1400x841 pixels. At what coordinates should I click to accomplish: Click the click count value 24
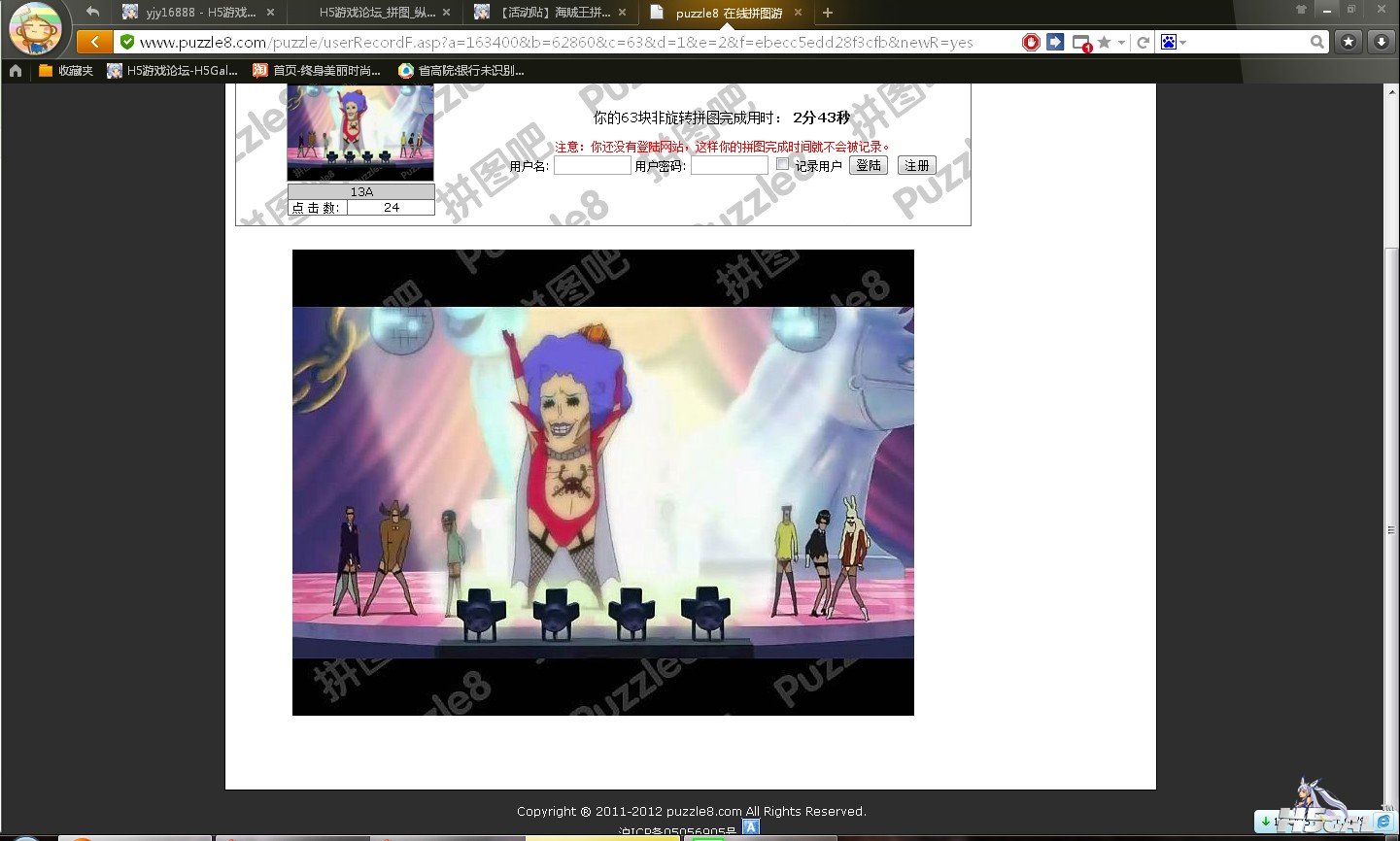[391, 207]
